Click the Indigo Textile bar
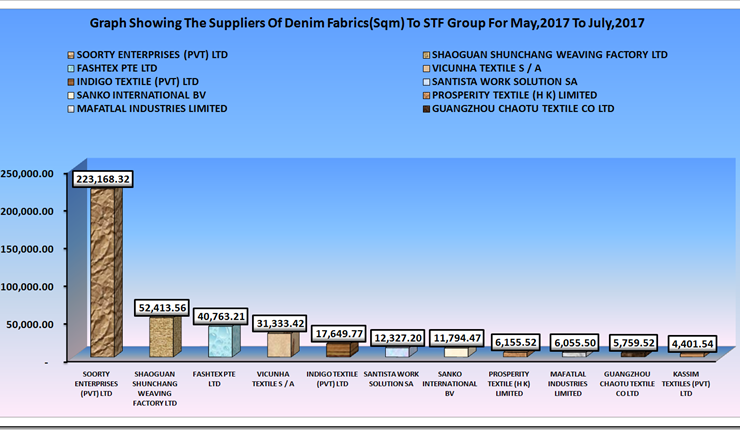This screenshot has height=430, width=740. coord(342,349)
